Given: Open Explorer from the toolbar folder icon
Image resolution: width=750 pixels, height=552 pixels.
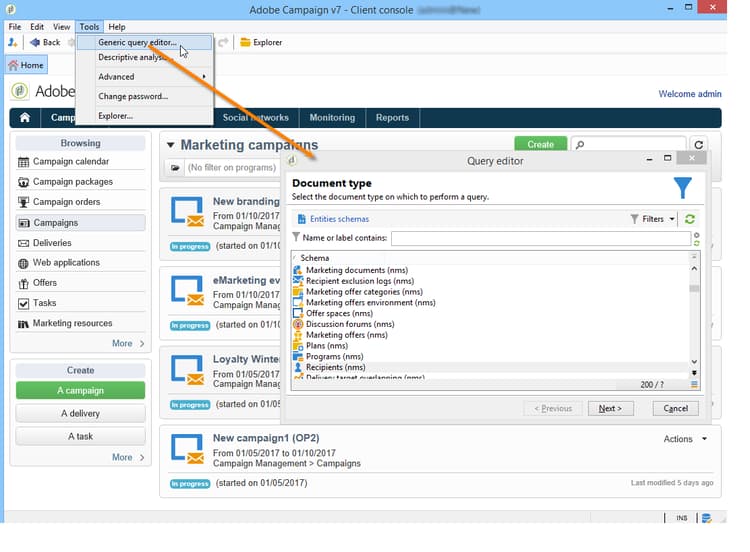Looking at the screenshot, I should click(261, 43).
